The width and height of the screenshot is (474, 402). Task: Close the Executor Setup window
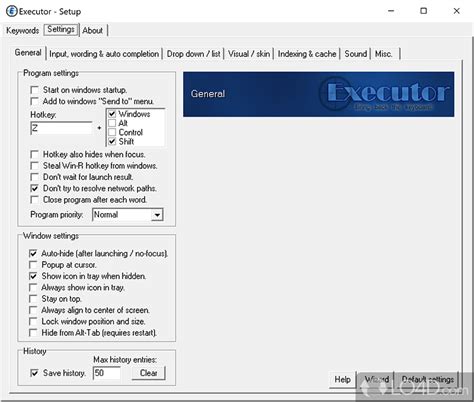[x=456, y=11]
